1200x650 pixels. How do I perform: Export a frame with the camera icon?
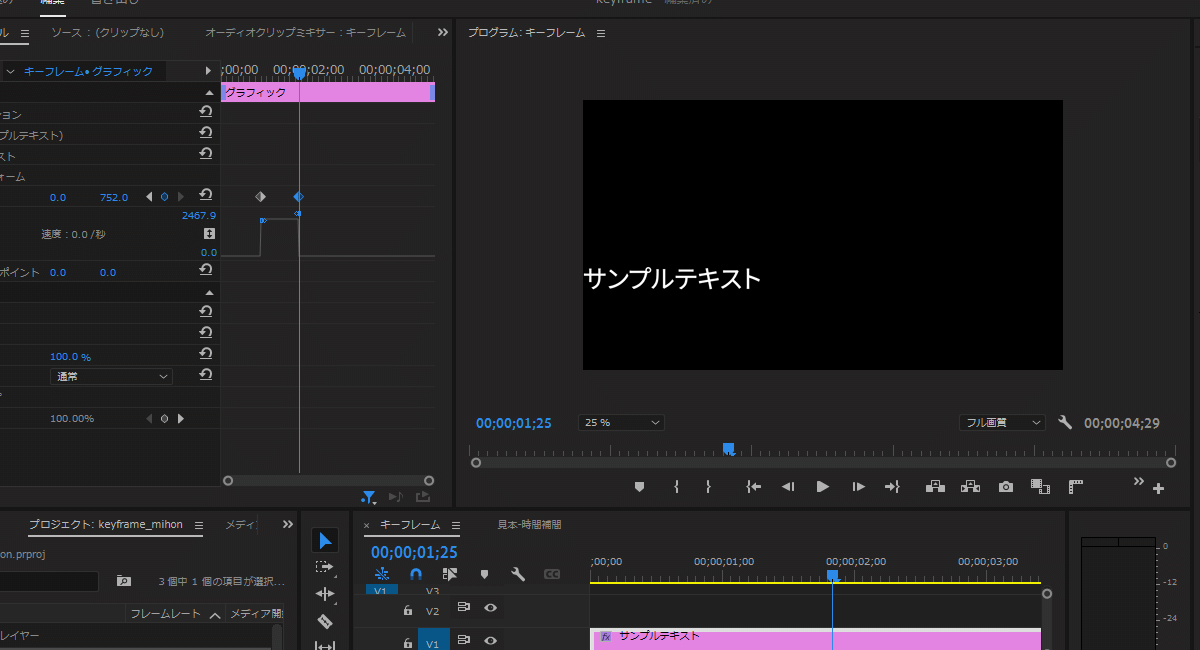pos(1006,487)
